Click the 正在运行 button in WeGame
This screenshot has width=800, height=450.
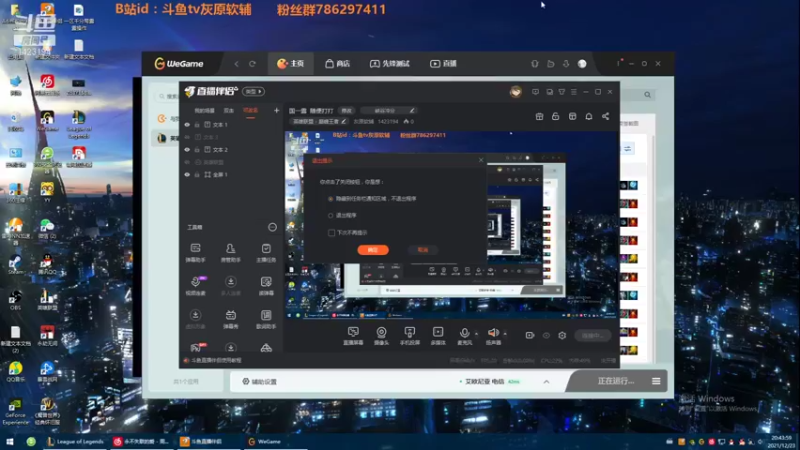(616, 381)
